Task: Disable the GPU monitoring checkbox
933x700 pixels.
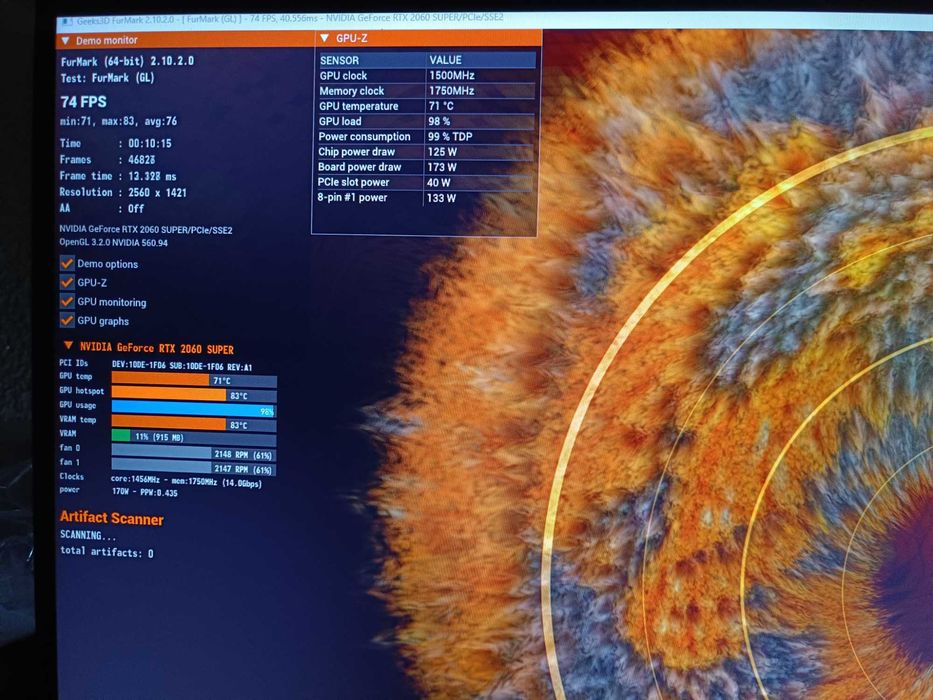Action: pos(67,301)
